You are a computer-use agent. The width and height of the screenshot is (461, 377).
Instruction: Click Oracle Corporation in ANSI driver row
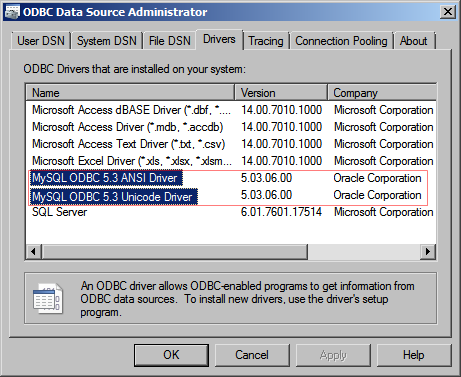coord(377,178)
